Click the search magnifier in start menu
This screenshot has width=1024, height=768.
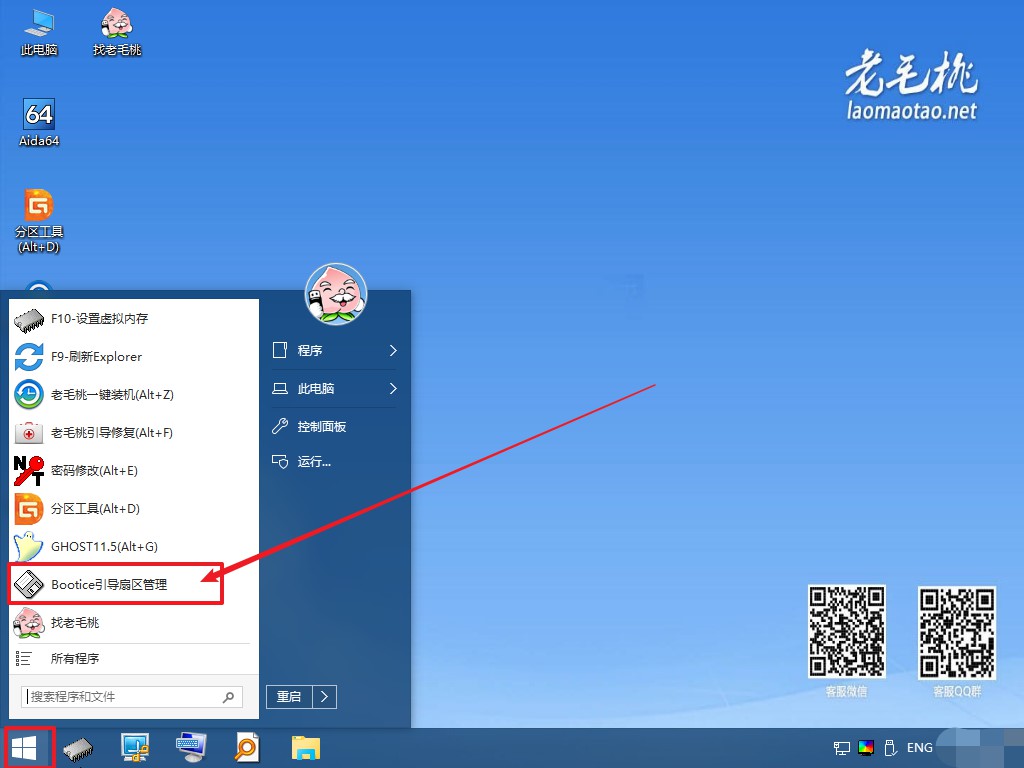pyautogui.click(x=229, y=697)
